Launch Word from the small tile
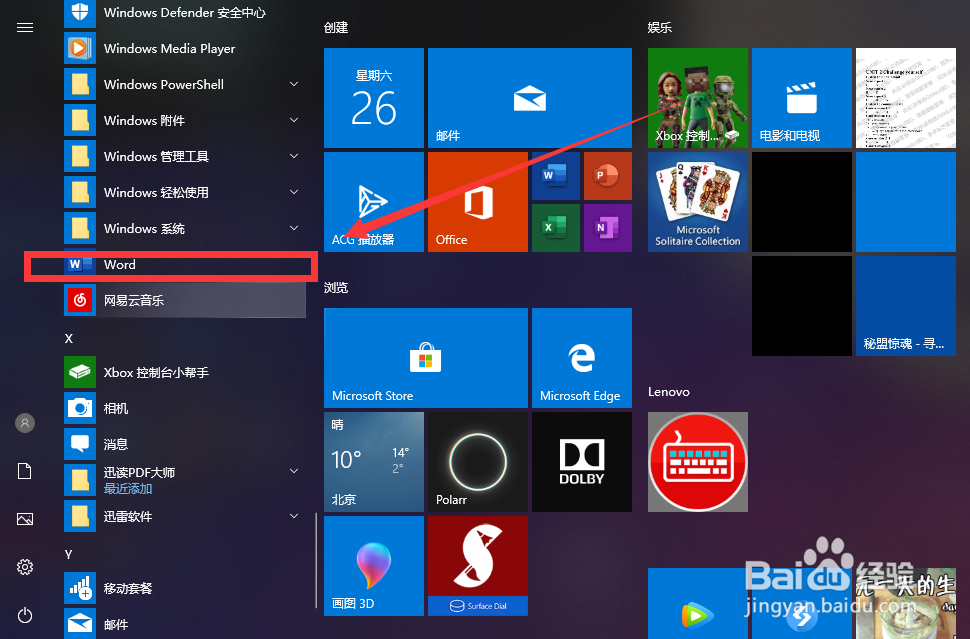Viewport: 970px width, 639px height. pos(556,176)
